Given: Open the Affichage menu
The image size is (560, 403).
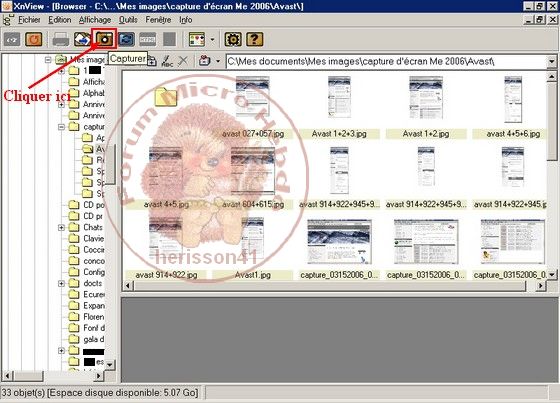Looking at the screenshot, I should tap(95, 20).
